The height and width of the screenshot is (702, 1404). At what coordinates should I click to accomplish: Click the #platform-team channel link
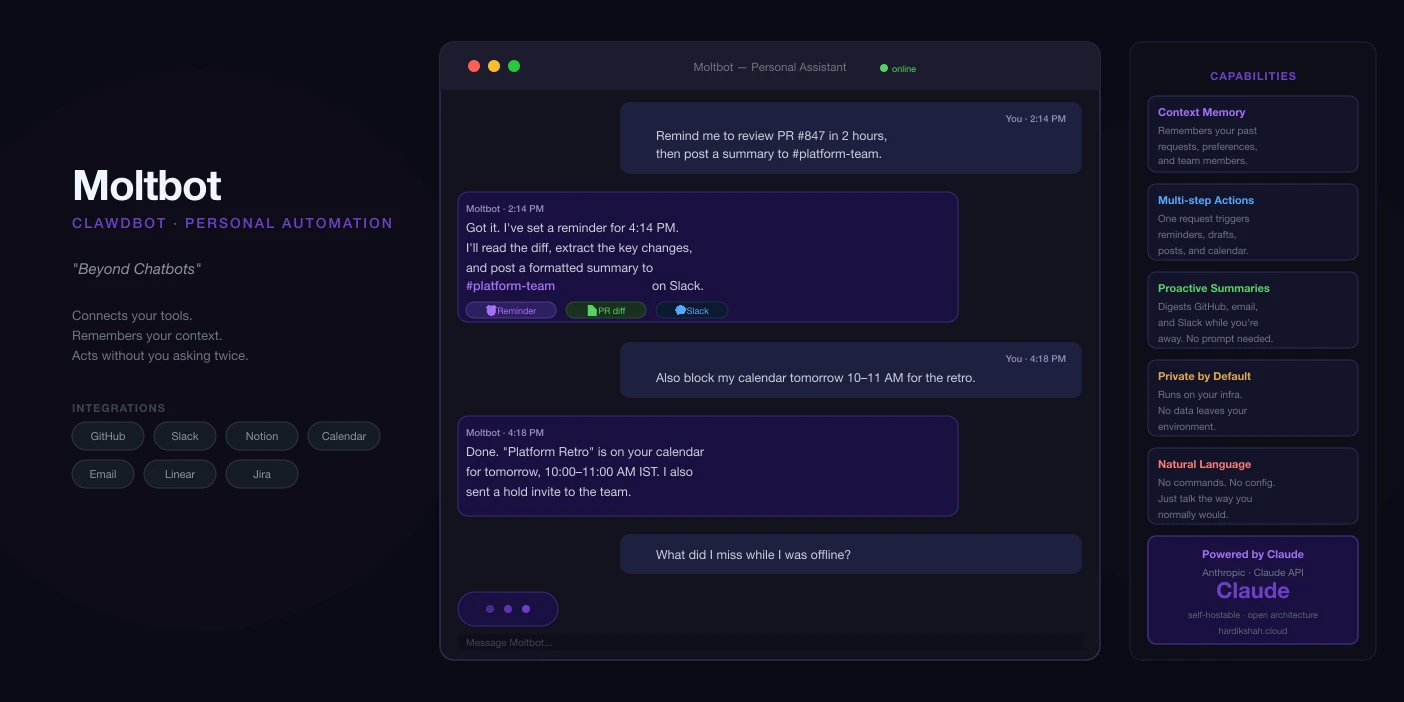point(510,286)
